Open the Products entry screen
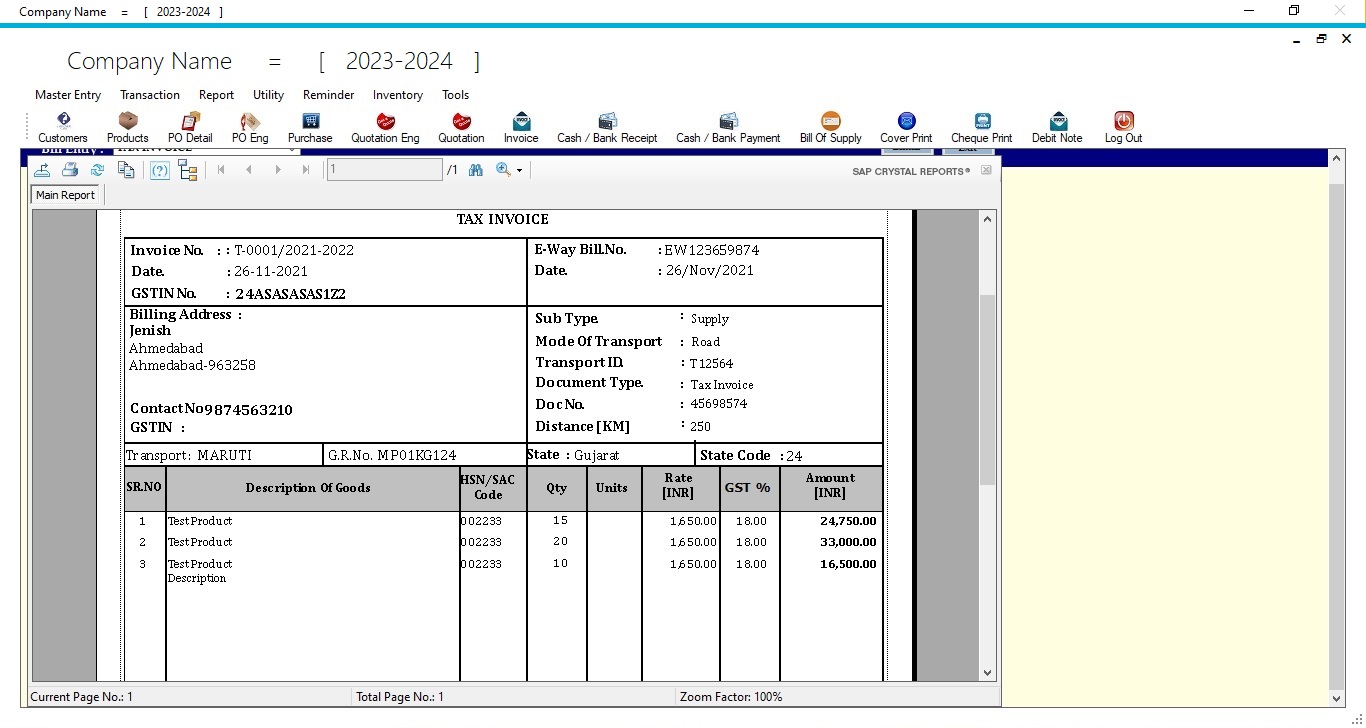1366x728 pixels. [127, 126]
